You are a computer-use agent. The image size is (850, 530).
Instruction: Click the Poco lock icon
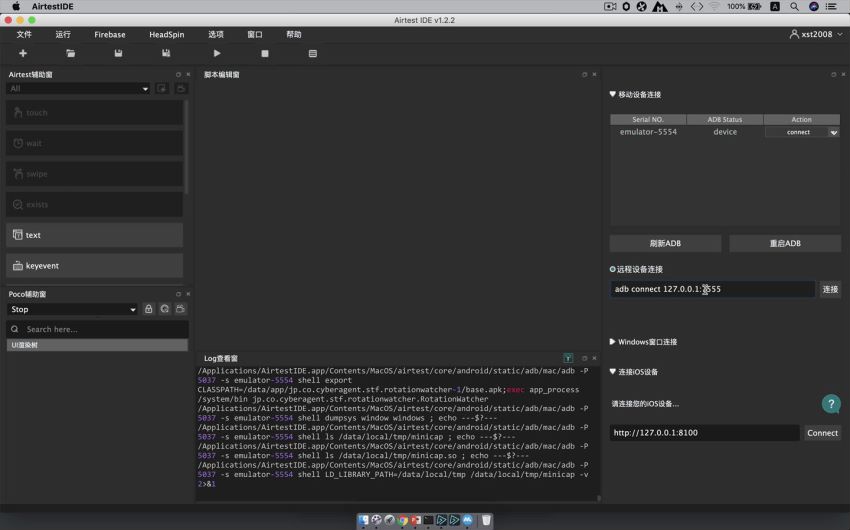(149, 309)
